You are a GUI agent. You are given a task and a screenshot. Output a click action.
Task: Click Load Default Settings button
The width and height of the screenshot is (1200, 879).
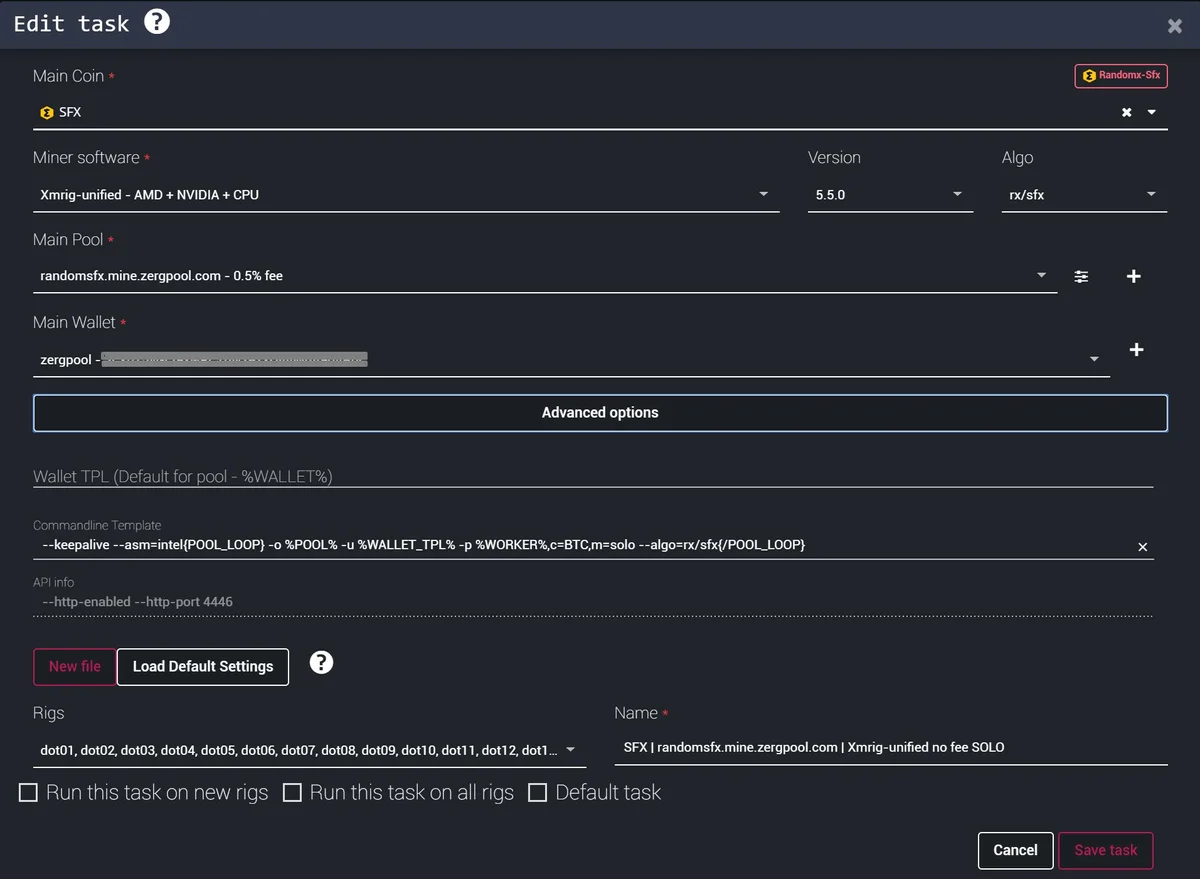point(203,667)
